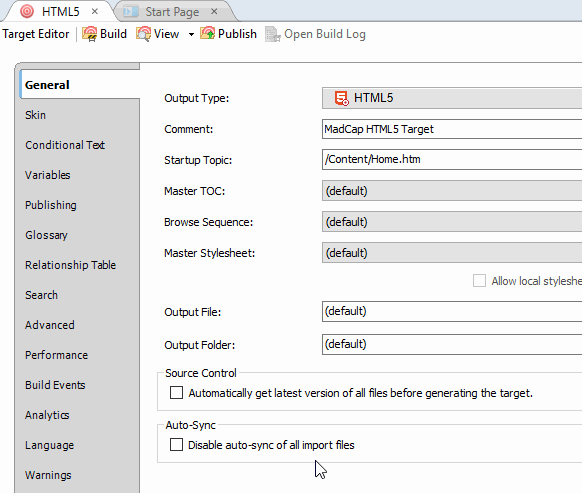Click the Startup Topic input field

pos(452,160)
